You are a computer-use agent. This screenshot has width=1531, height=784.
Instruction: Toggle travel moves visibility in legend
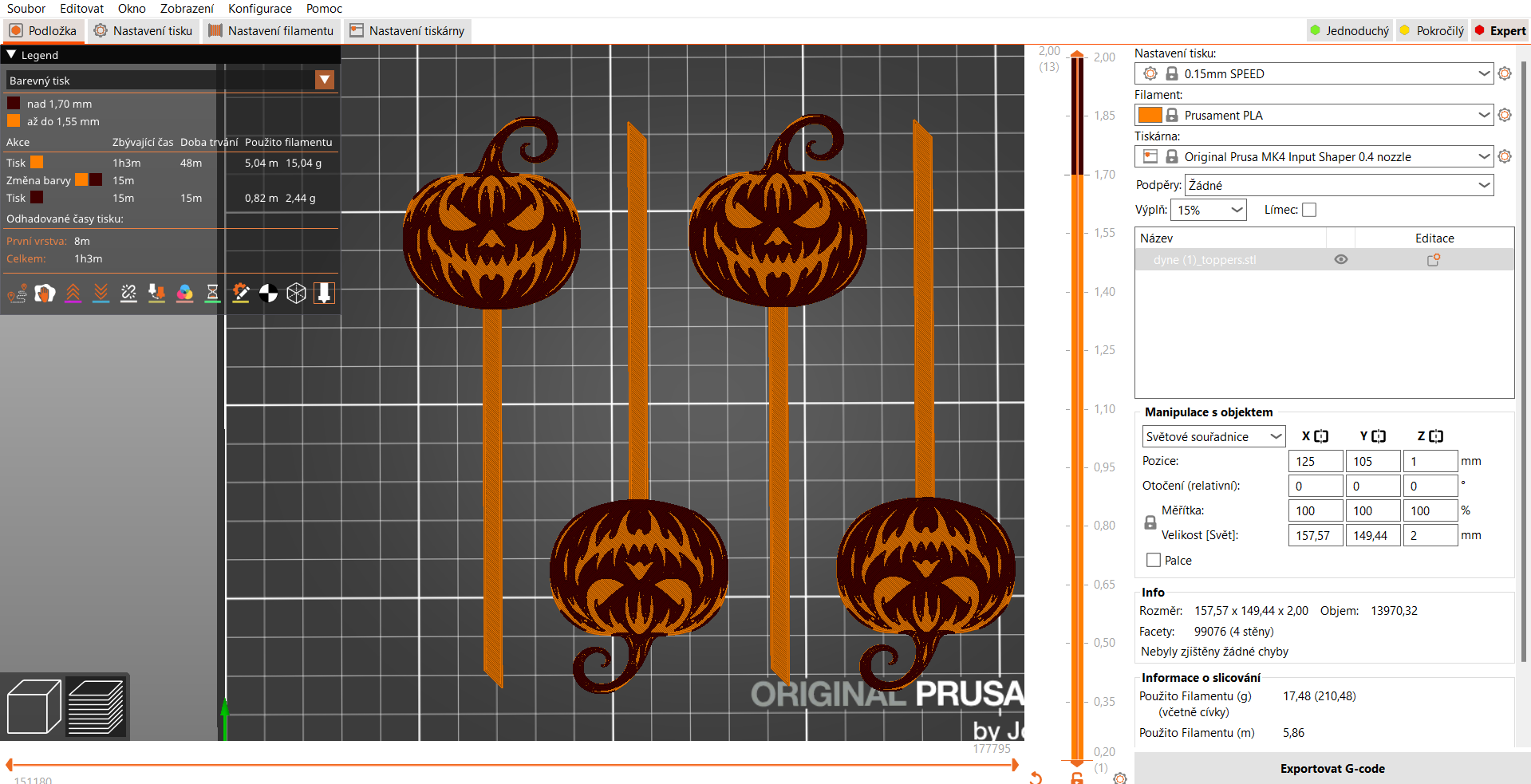pos(18,294)
